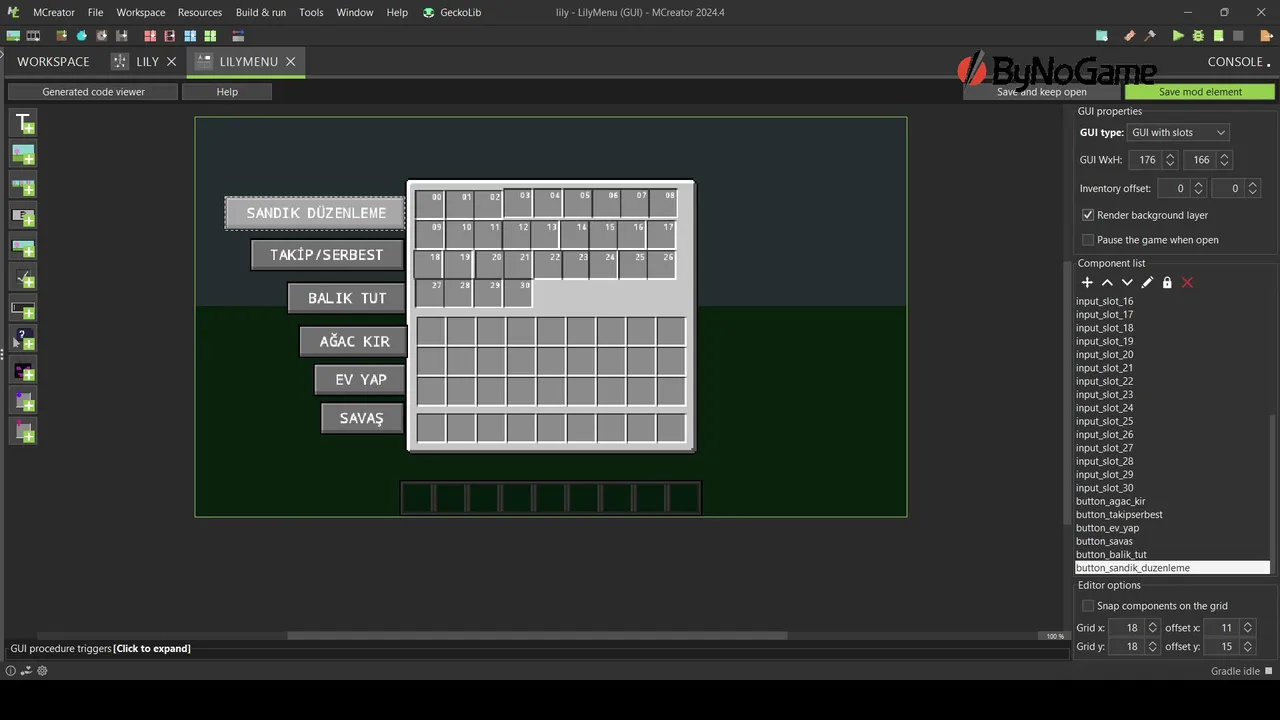Screen dimensions: 1280x720
Task: Adjust the GUI width 176 stepper
Action: pos(1170,160)
